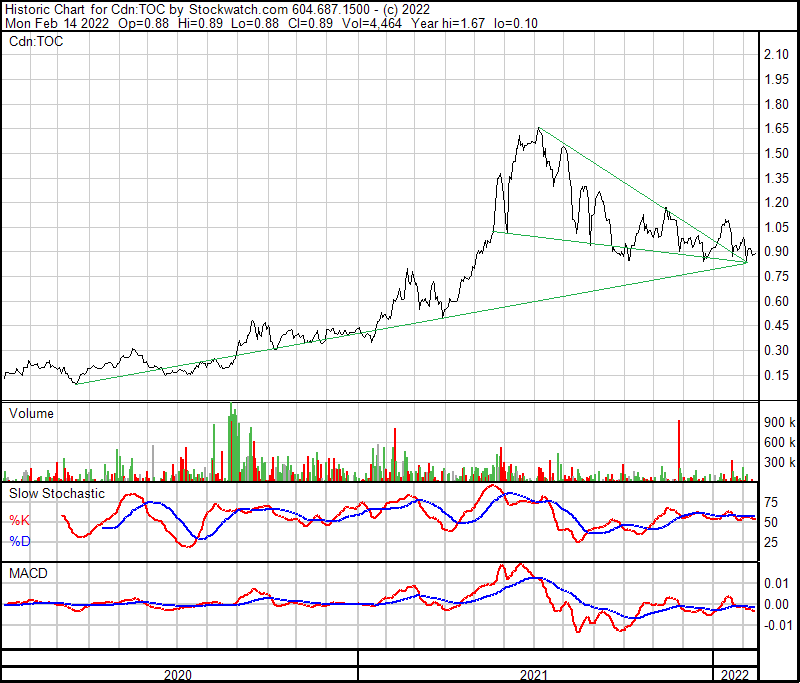The width and height of the screenshot is (800, 683).
Task: Click the 50 stochastic axis label
Action: [771, 522]
